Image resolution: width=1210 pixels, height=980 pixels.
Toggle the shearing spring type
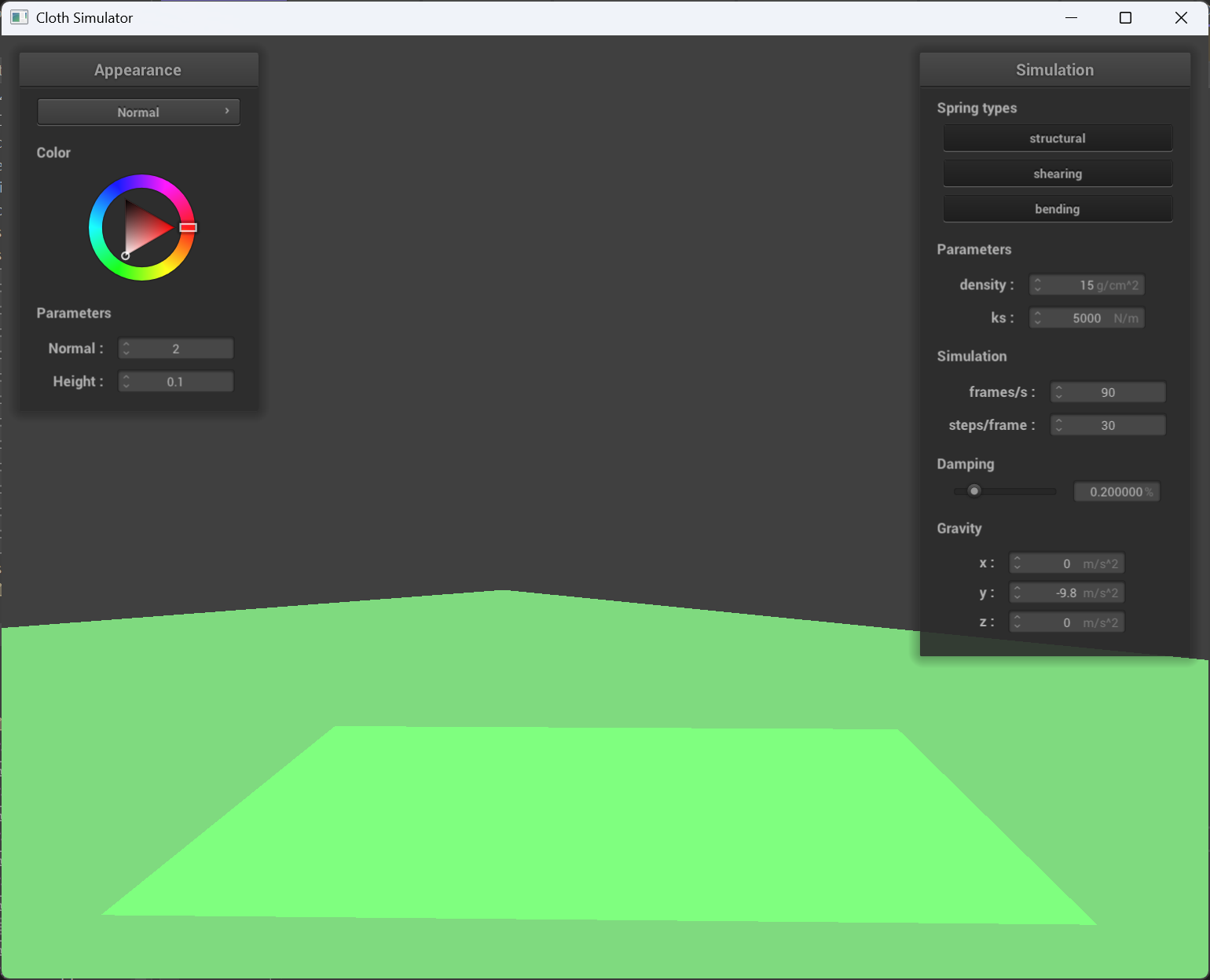1058,174
